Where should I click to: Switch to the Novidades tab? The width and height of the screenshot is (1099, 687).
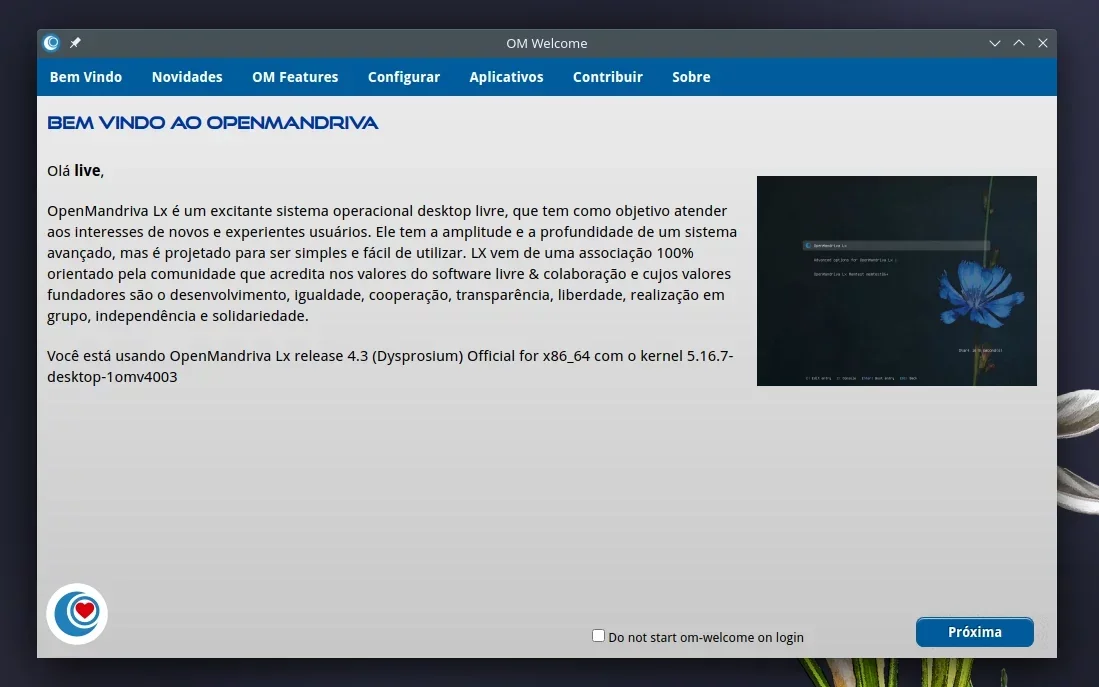click(187, 77)
